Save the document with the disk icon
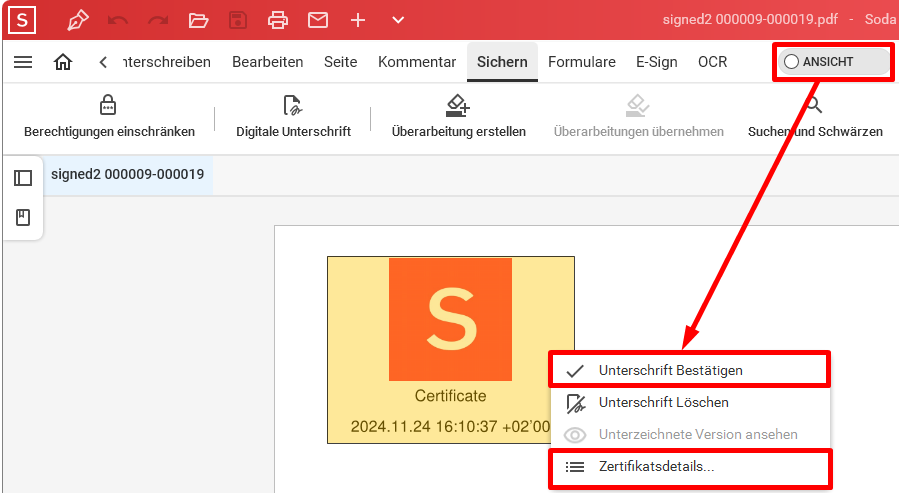The width and height of the screenshot is (899, 493). pos(238,21)
